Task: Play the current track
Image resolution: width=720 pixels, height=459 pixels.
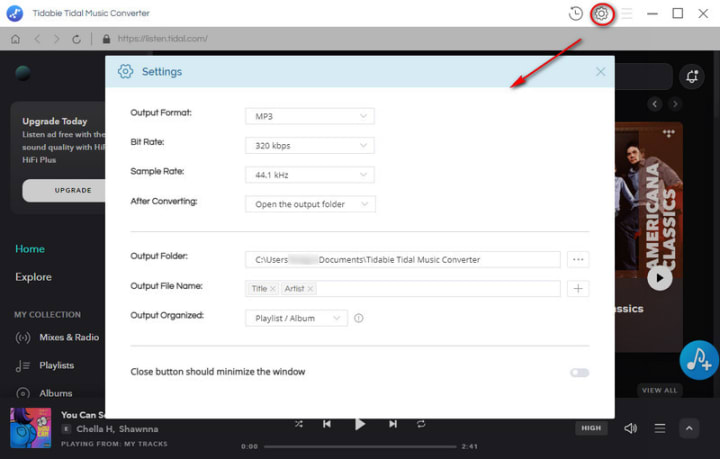Action: (x=360, y=424)
